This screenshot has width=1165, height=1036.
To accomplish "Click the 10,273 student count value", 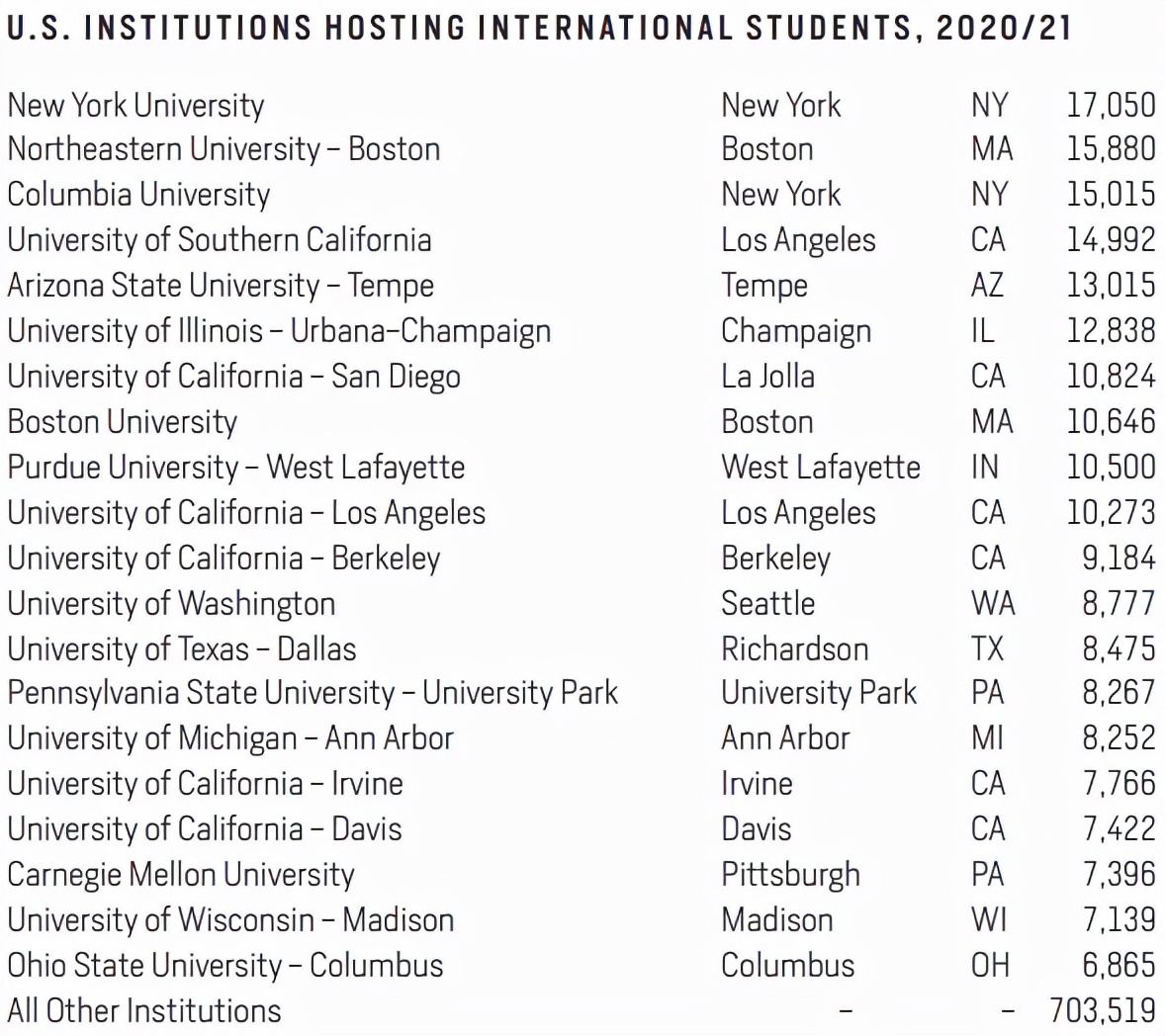I will click(1110, 513).
